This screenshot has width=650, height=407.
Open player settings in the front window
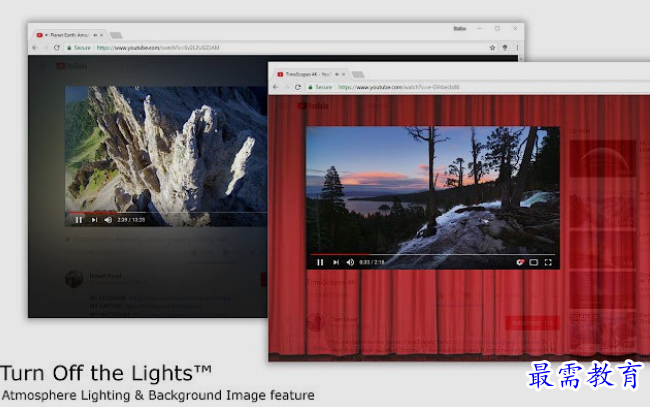click(x=520, y=262)
